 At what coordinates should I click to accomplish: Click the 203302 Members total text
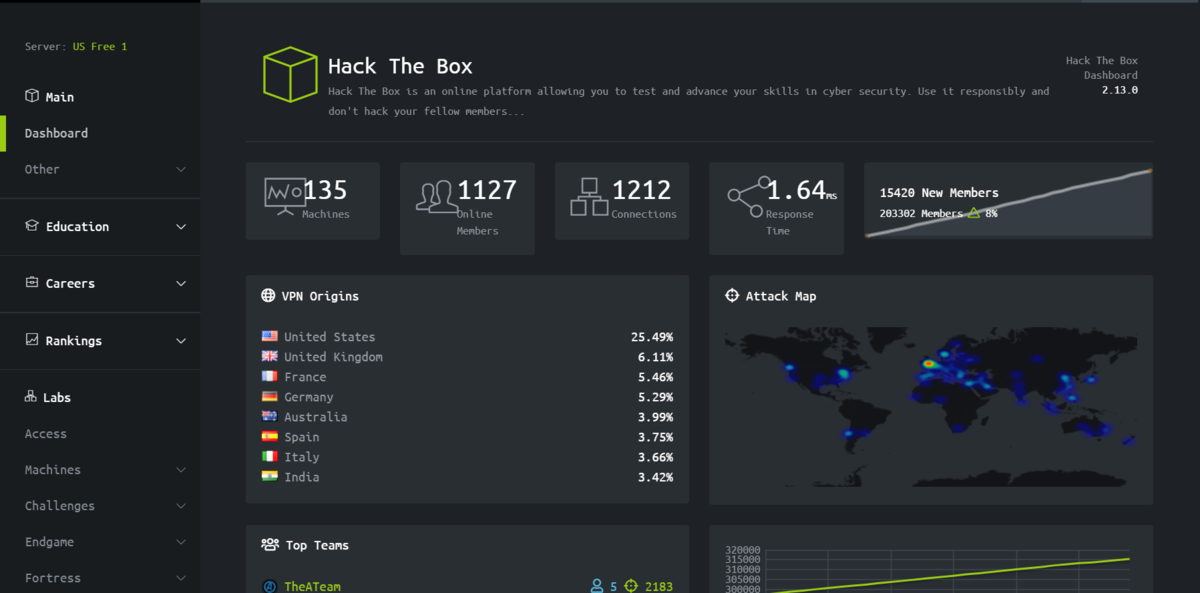pos(921,213)
